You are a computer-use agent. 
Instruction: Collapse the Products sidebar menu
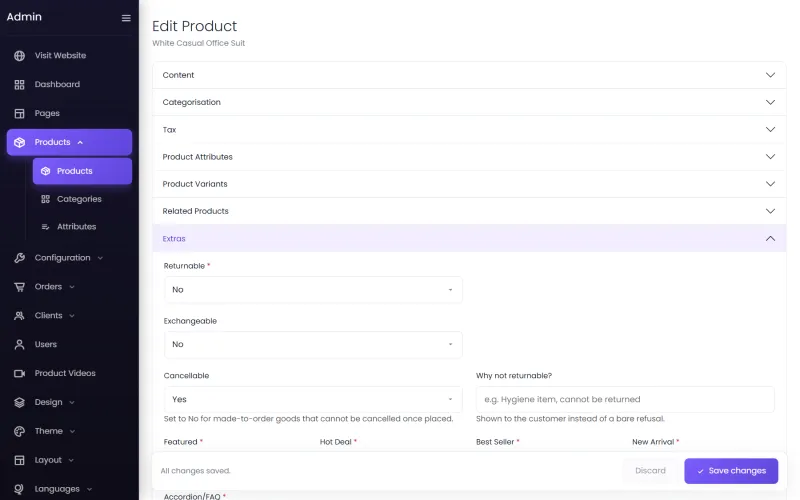tap(69, 142)
